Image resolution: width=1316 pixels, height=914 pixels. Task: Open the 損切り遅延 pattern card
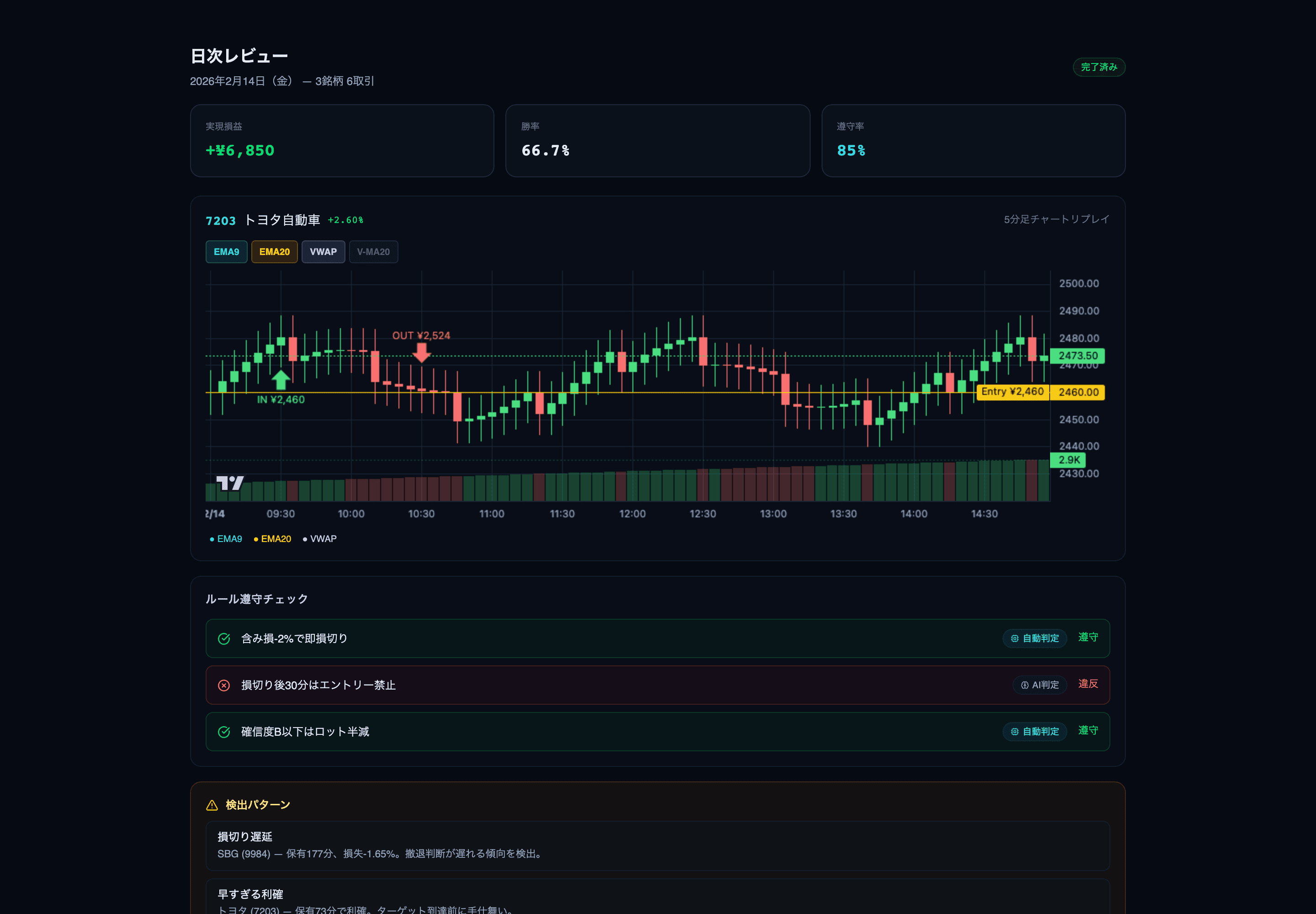coord(658,845)
